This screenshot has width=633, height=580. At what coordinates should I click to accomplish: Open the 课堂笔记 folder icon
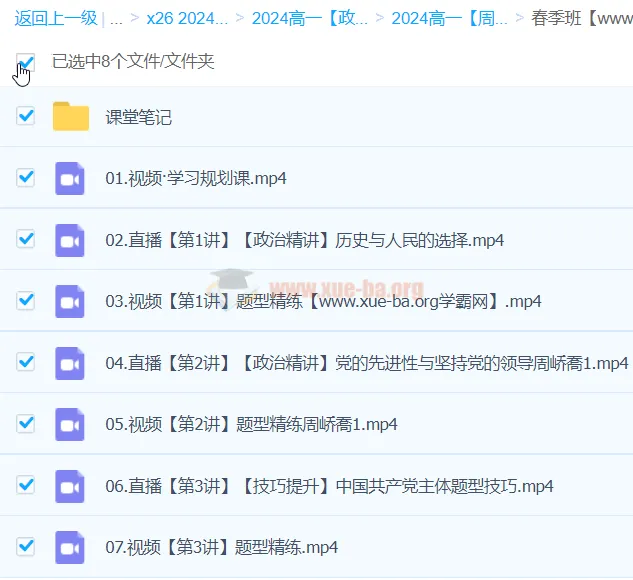[x=71, y=117]
